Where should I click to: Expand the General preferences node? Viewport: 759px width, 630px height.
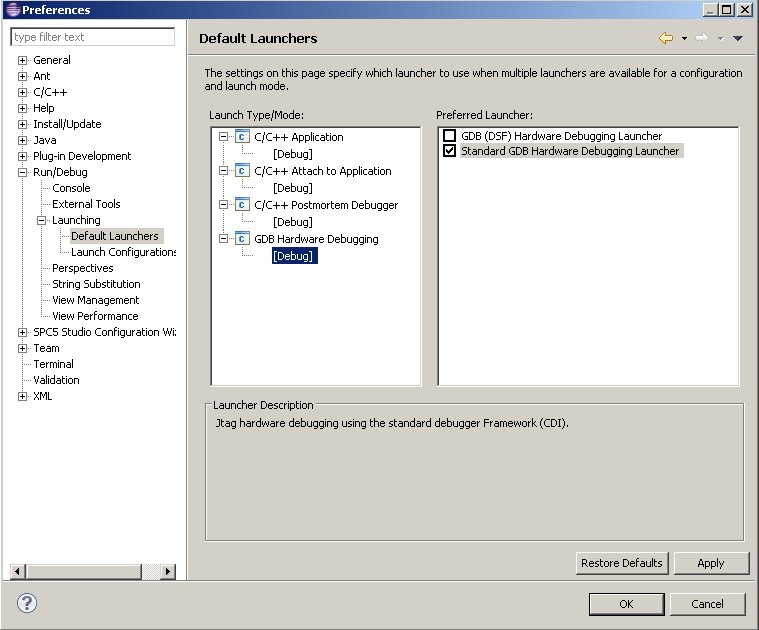(22, 60)
